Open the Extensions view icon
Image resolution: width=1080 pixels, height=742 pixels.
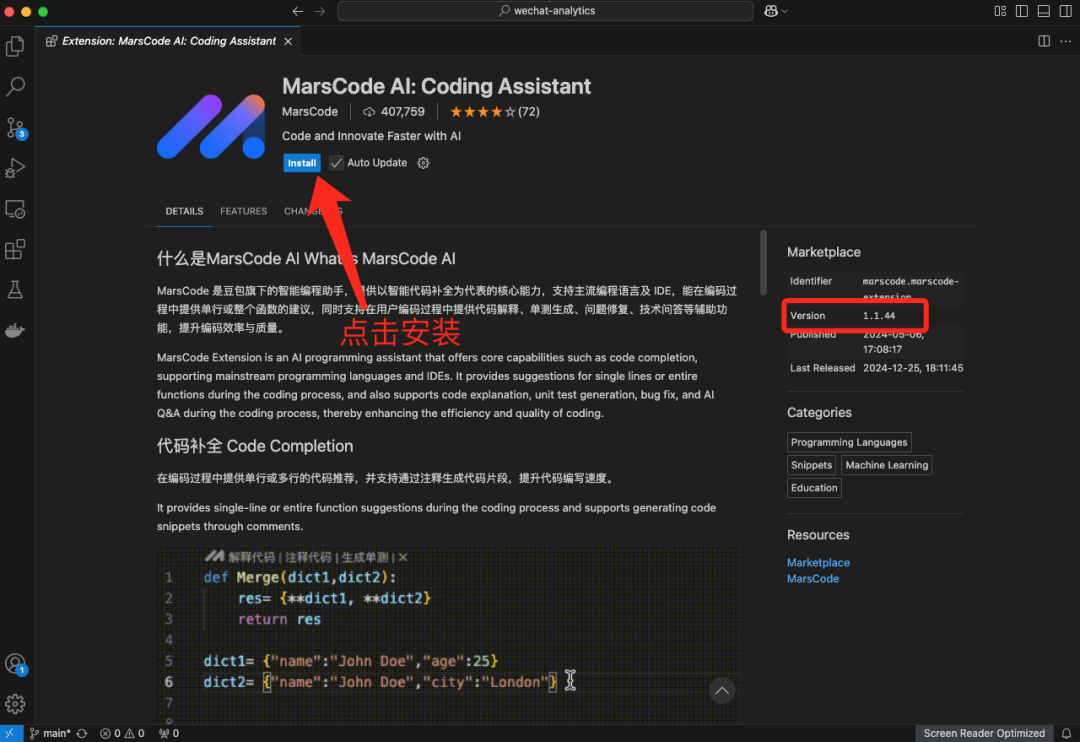coord(15,249)
